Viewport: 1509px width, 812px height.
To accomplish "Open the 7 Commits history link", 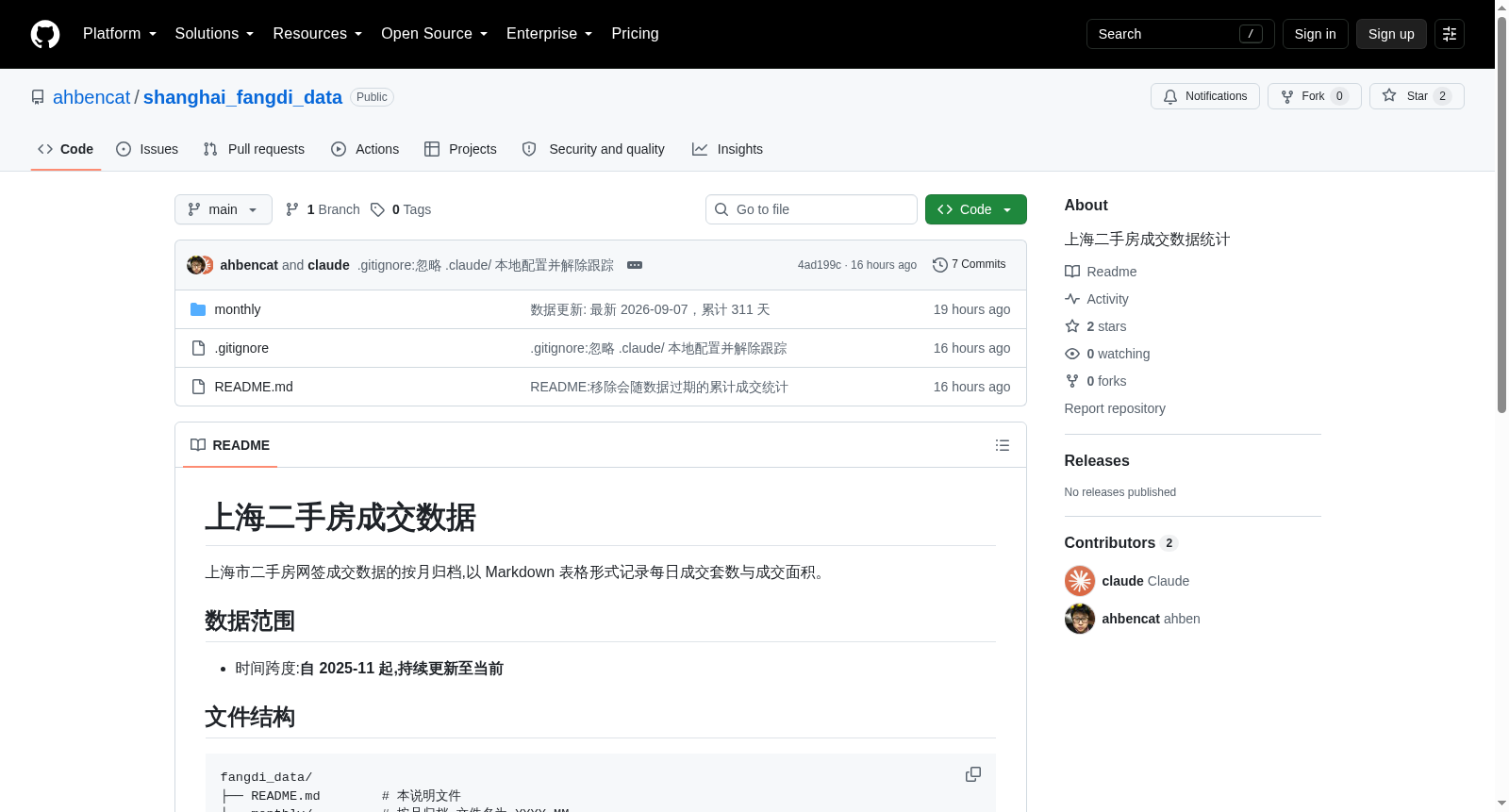I will pos(970,265).
